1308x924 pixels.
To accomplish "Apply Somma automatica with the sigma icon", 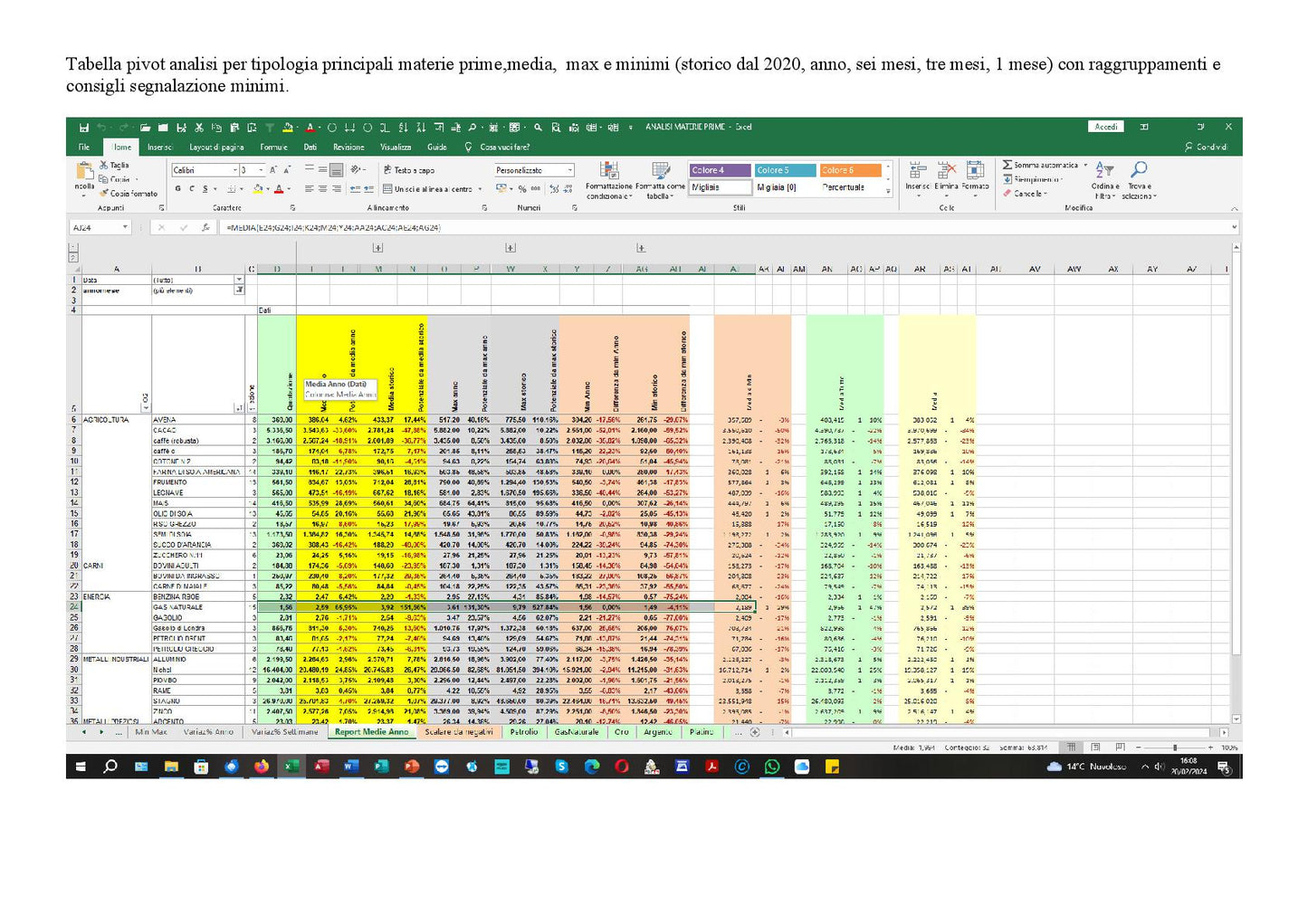I will tap(1007, 166).
